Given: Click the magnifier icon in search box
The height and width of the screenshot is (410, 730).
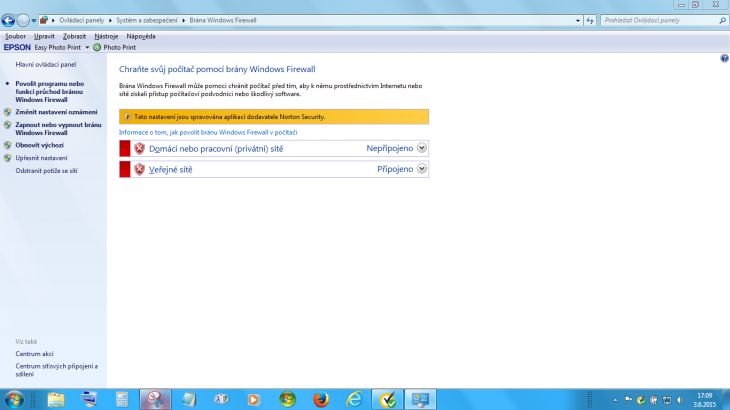Looking at the screenshot, I should point(723,20).
